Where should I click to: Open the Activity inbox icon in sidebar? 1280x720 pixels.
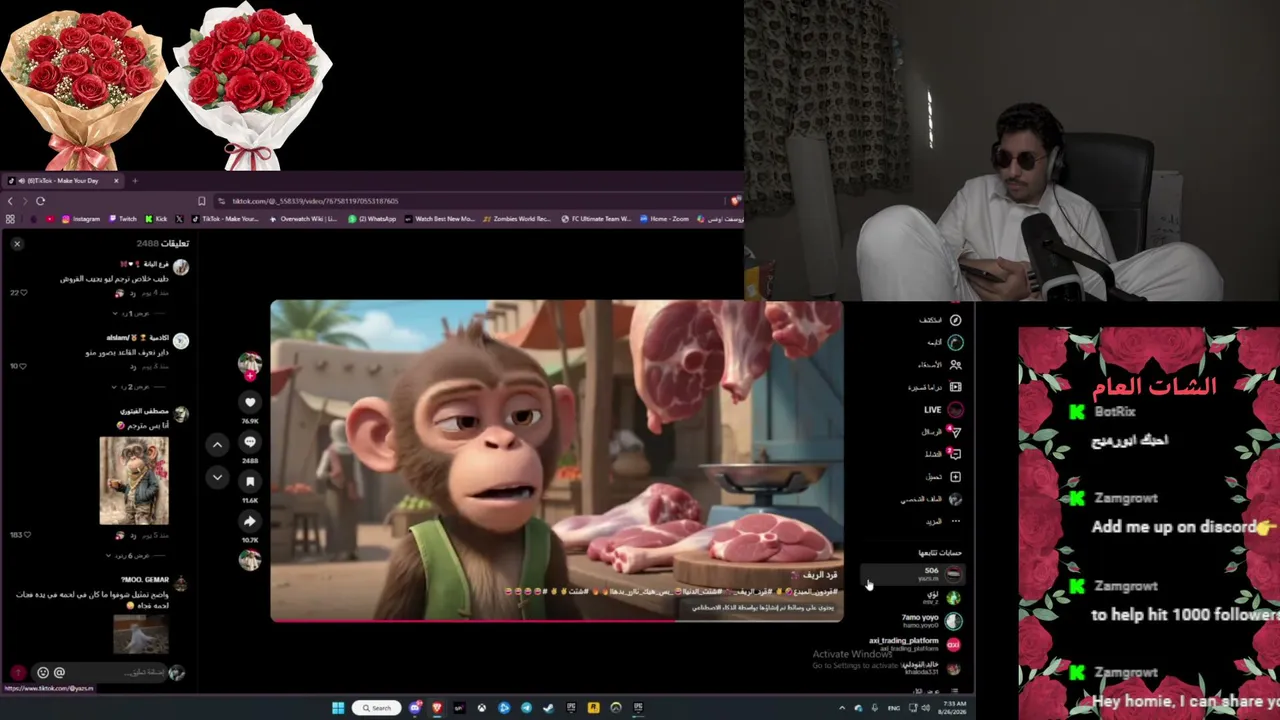pos(955,454)
